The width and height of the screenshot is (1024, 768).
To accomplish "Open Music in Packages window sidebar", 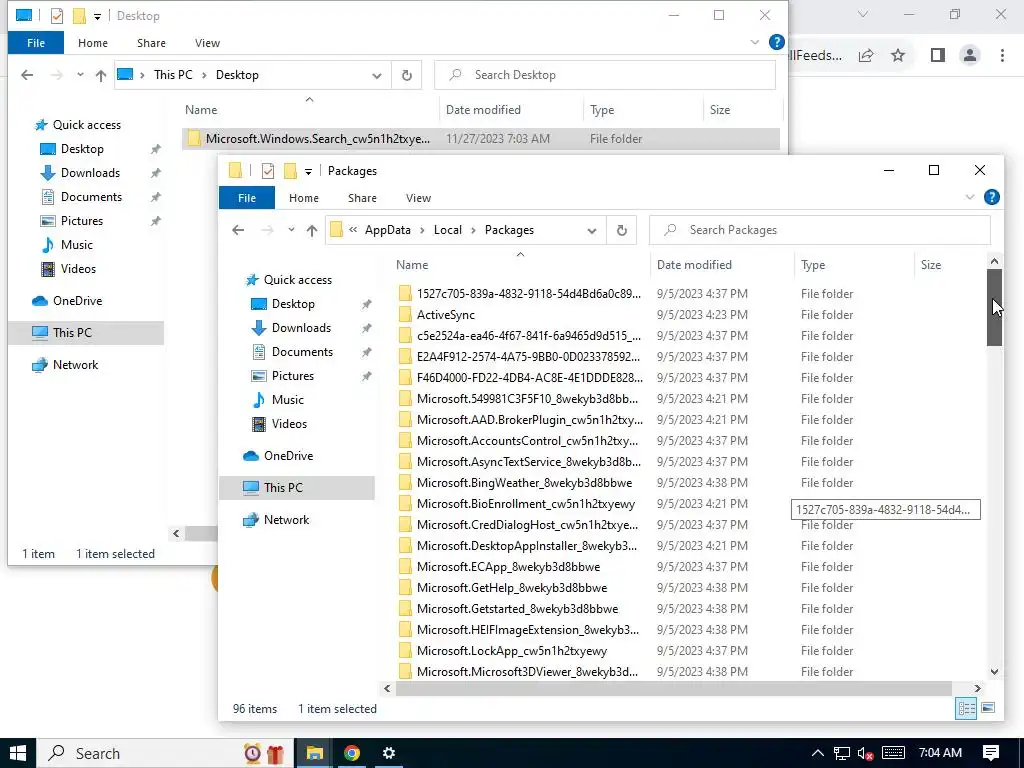I will 287,400.
